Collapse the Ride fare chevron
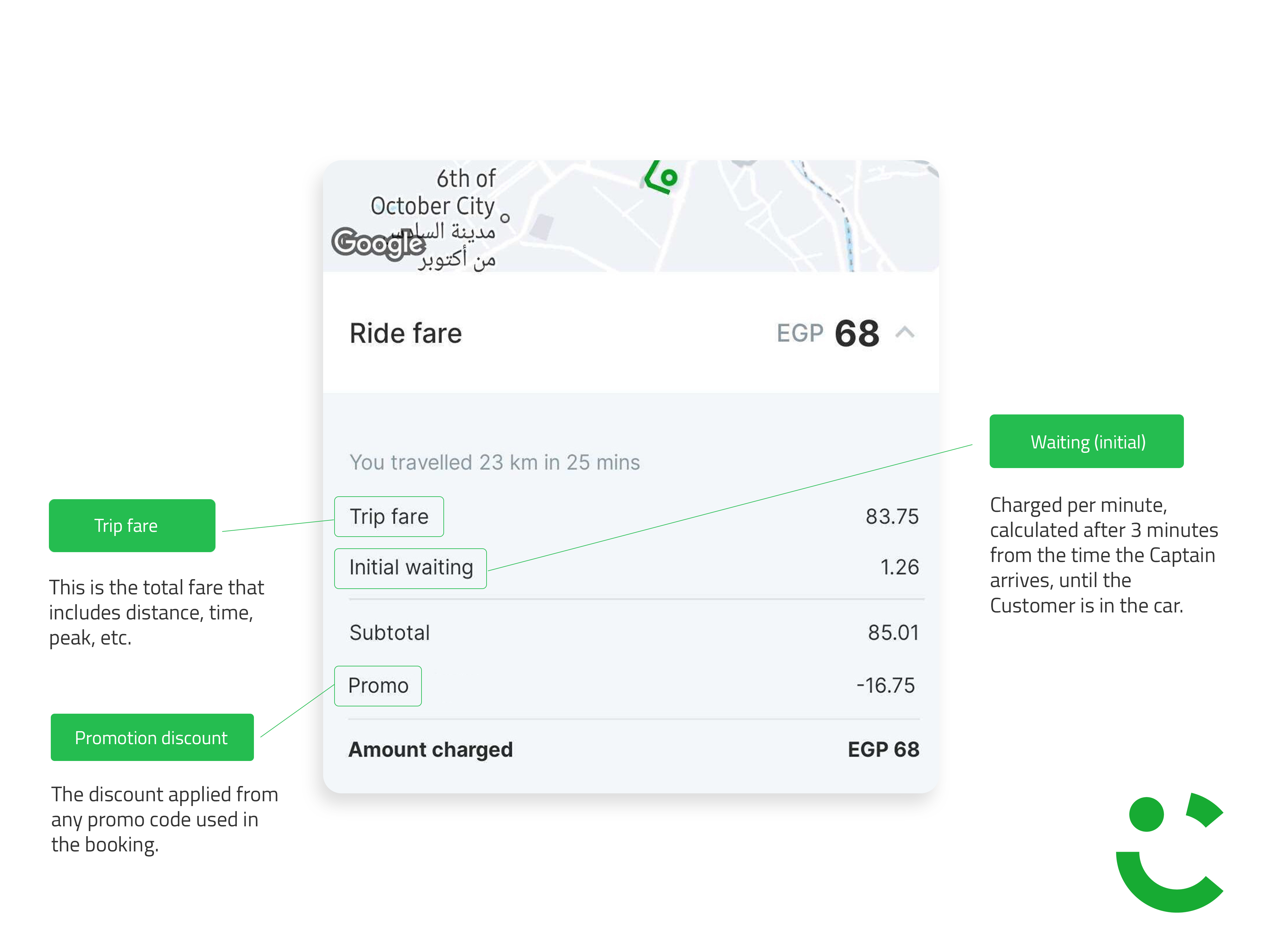The image size is (1275, 952). [904, 333]
